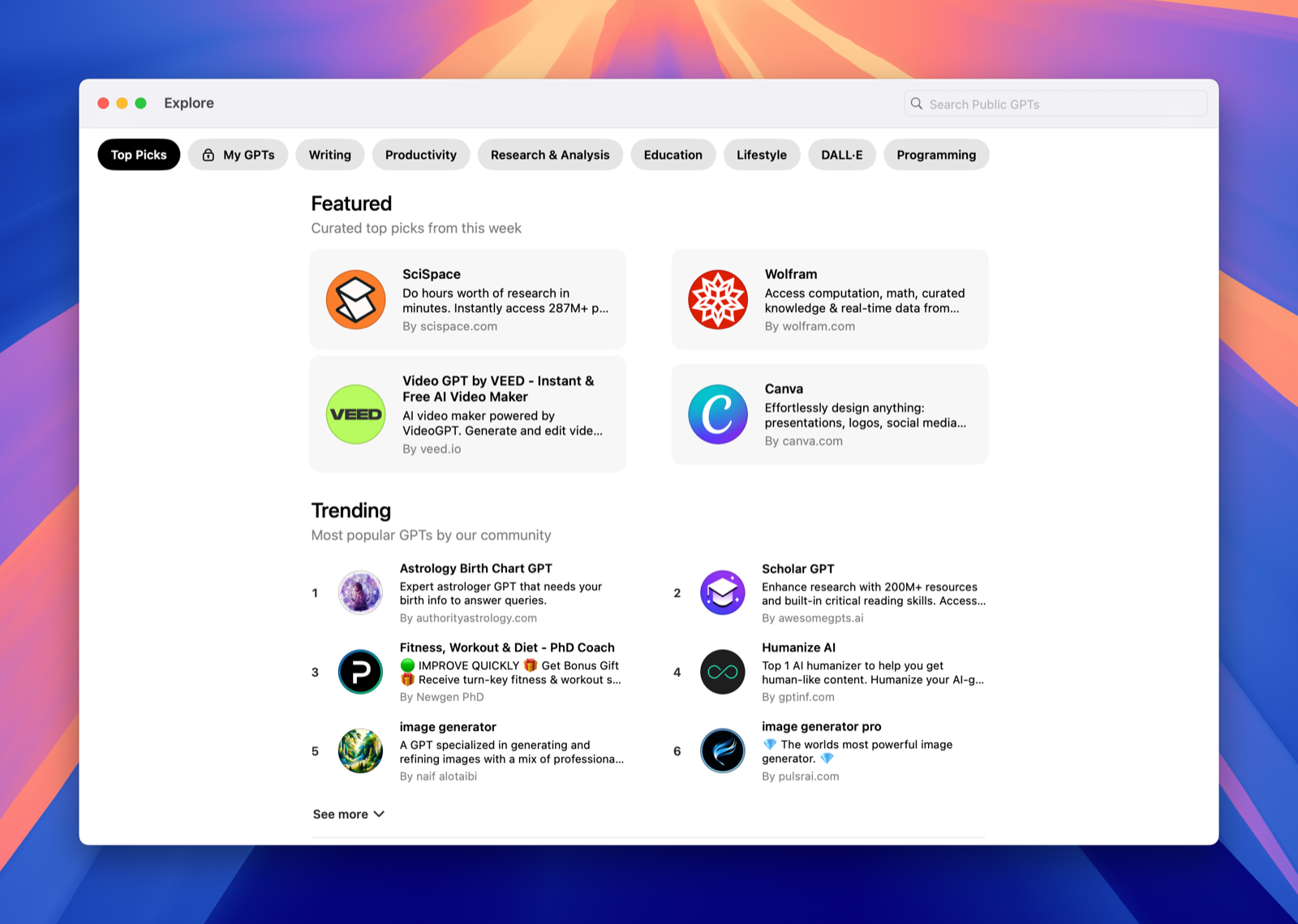Screen dimensions: 1298x924
Task: Click the Fitness PhD Coach logo icon
Action: coord(360,672)
